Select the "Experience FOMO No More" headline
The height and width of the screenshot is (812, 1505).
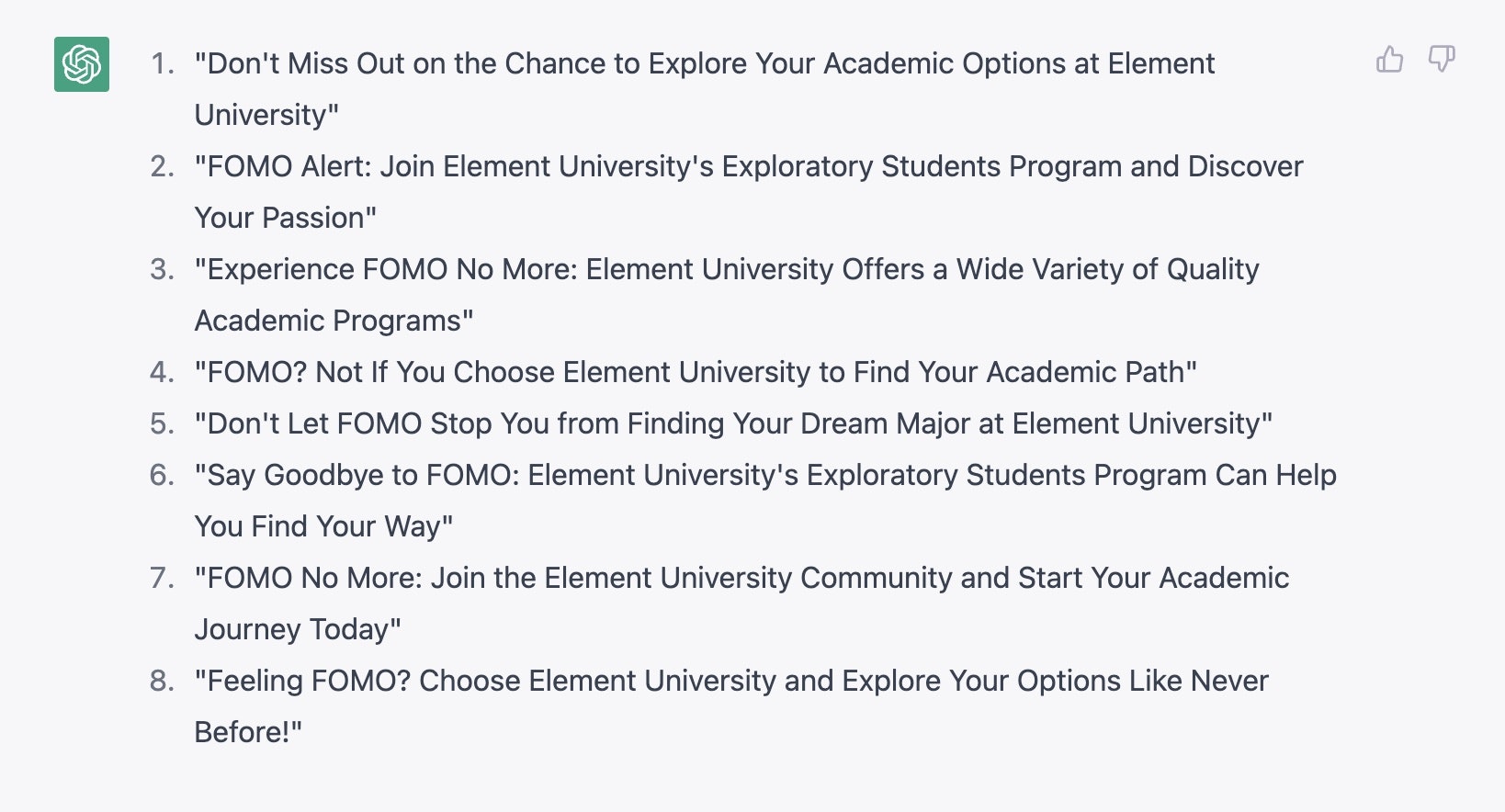point(726,269)
